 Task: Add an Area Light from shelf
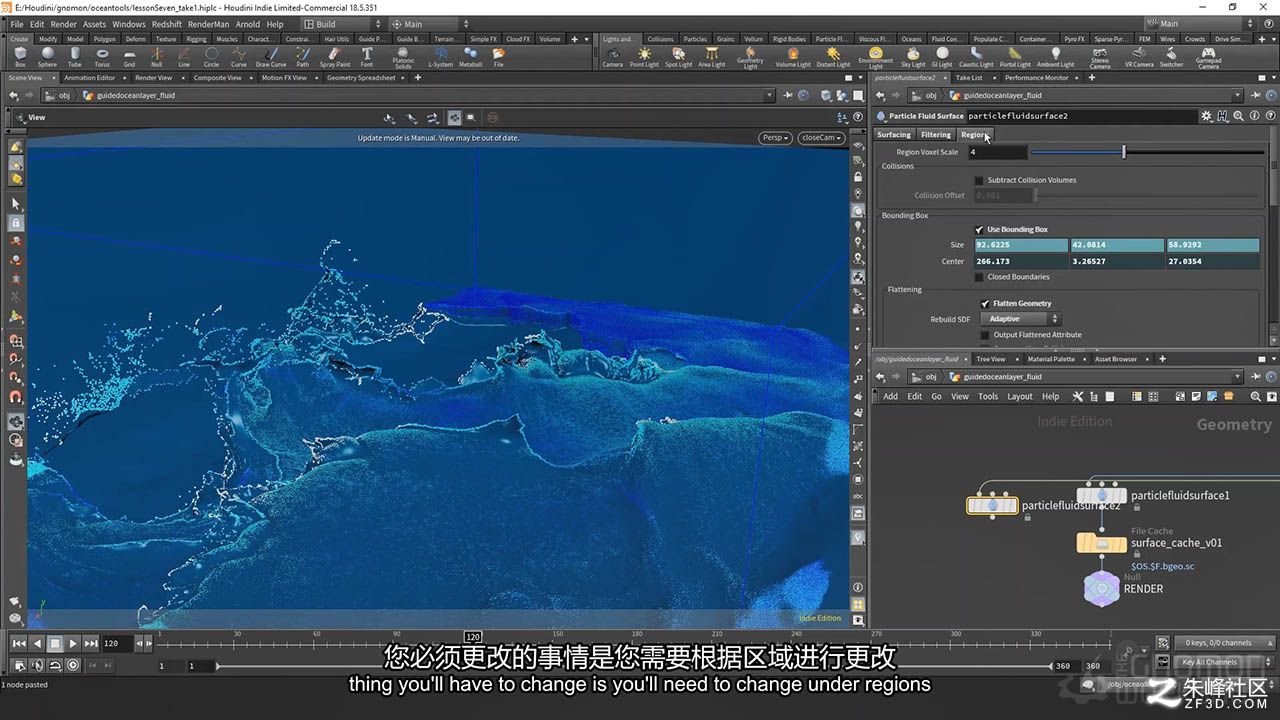point(712,57)
